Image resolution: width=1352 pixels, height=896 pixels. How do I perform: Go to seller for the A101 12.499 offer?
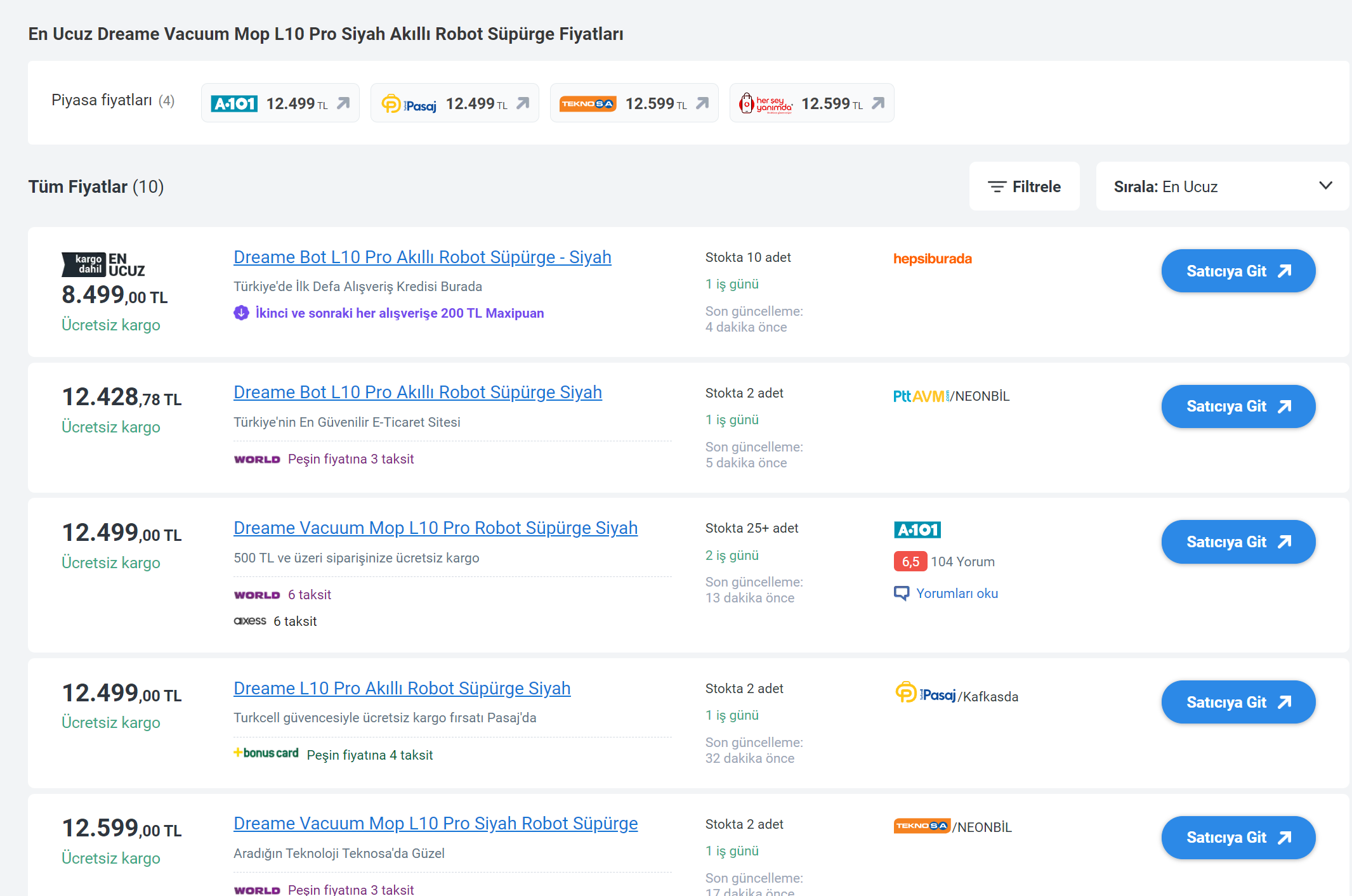[x=1238, y=542]
